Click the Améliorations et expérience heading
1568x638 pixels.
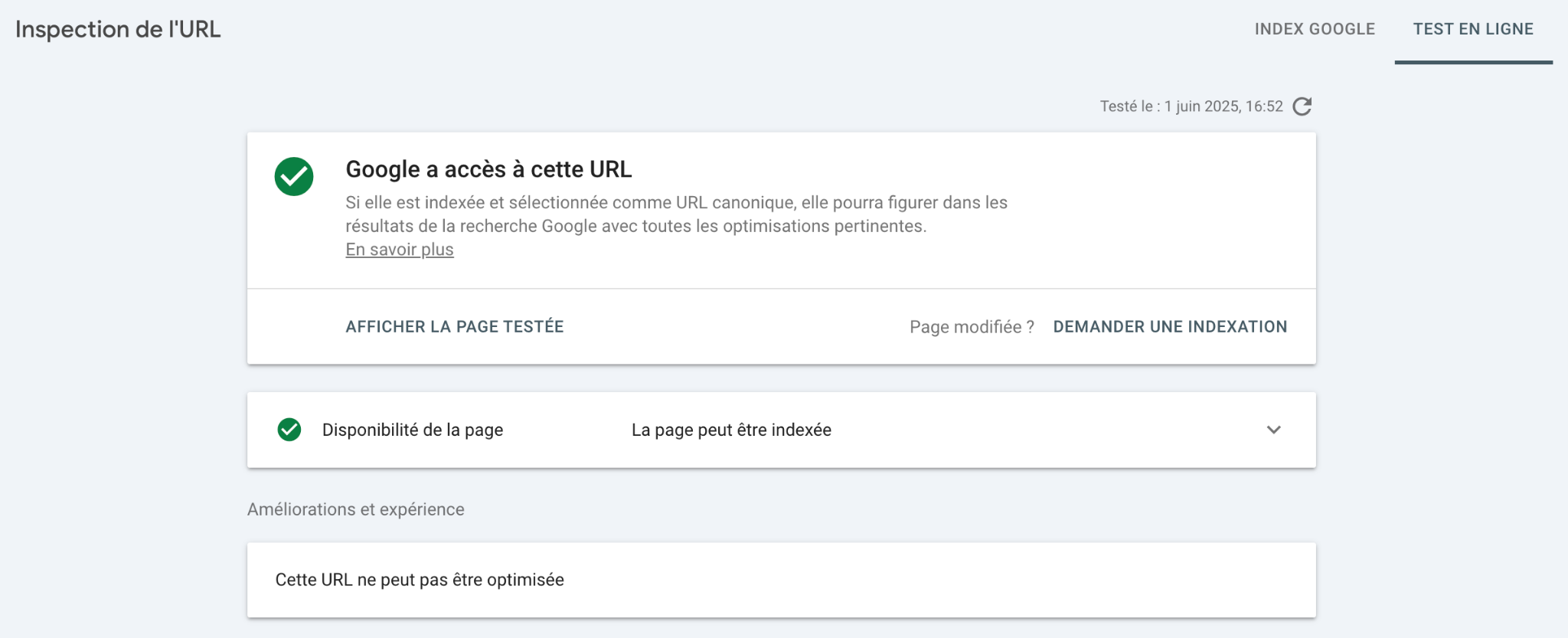(x=356, y=509)
